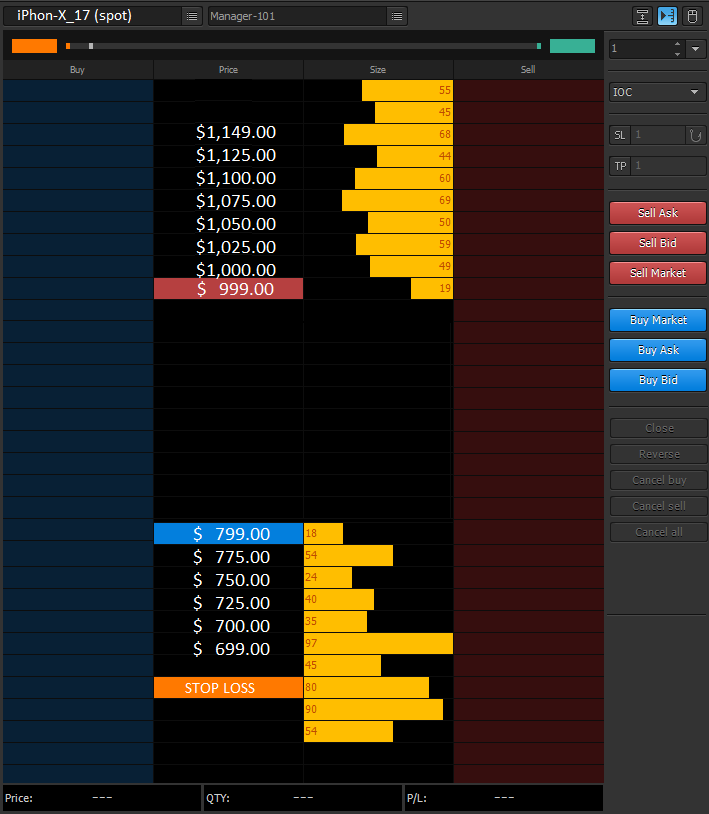Click the Buy column header

78,70
